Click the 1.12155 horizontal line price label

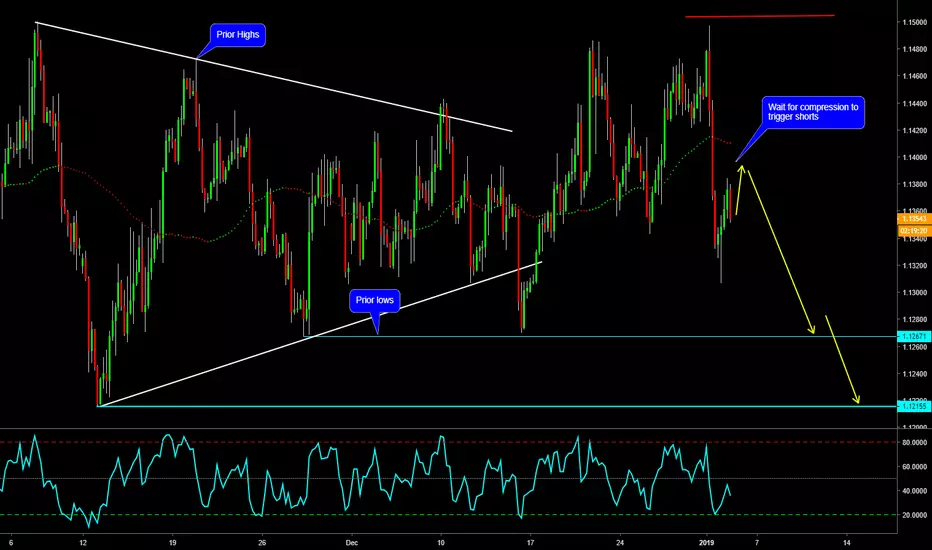click(914, 406)
